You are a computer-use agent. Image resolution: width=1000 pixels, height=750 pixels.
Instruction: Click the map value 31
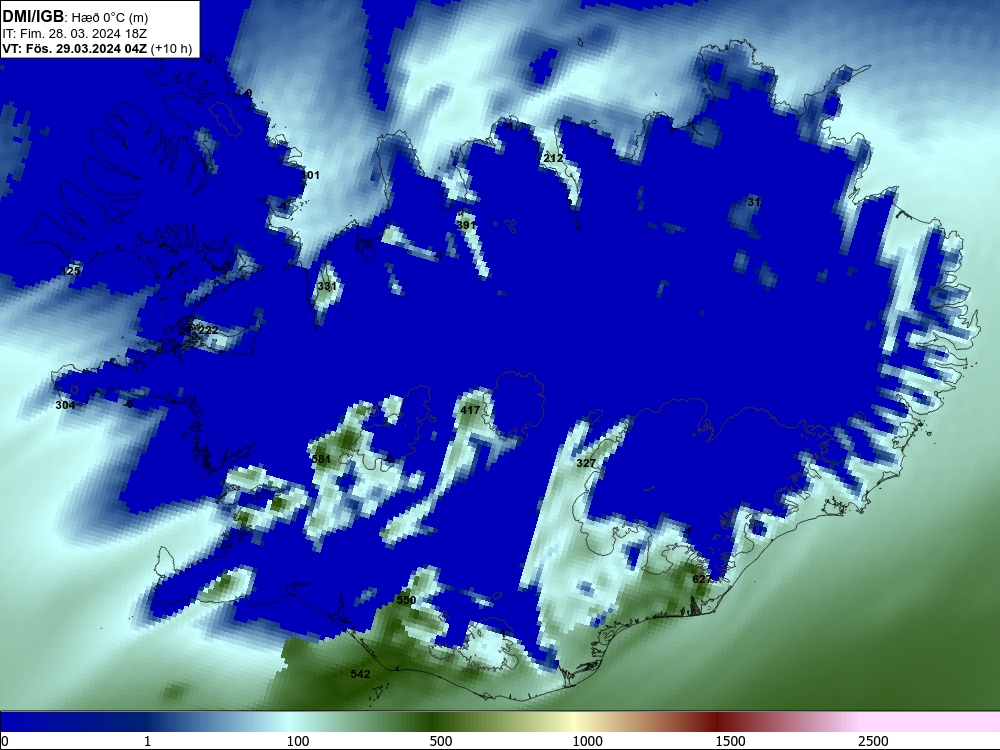tap(754, 202)
